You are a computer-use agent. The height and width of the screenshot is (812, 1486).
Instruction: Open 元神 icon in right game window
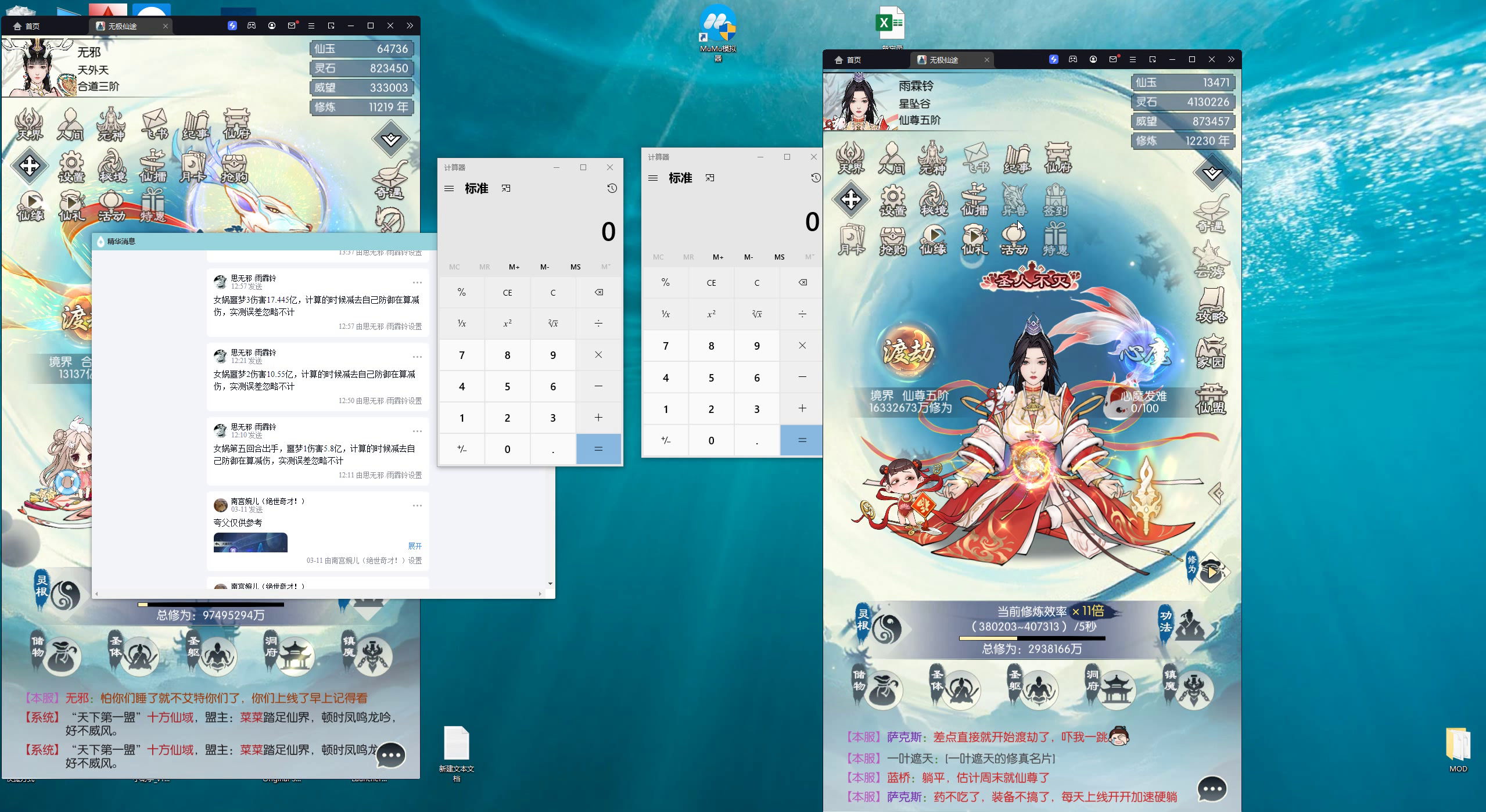coord(932,157)
